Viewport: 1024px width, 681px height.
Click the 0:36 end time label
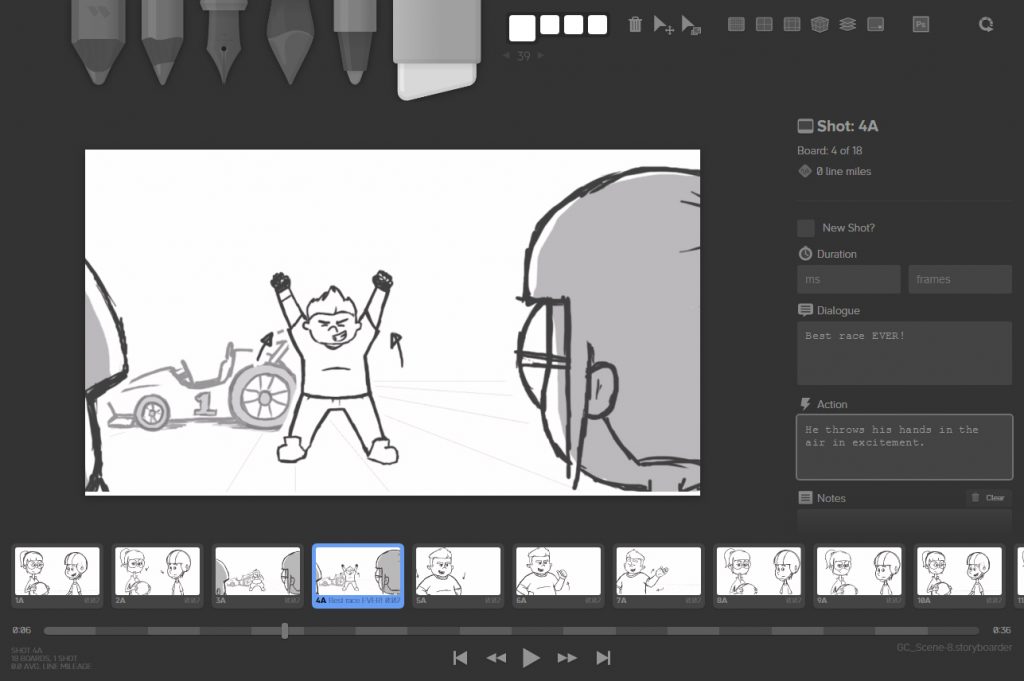1001,630
